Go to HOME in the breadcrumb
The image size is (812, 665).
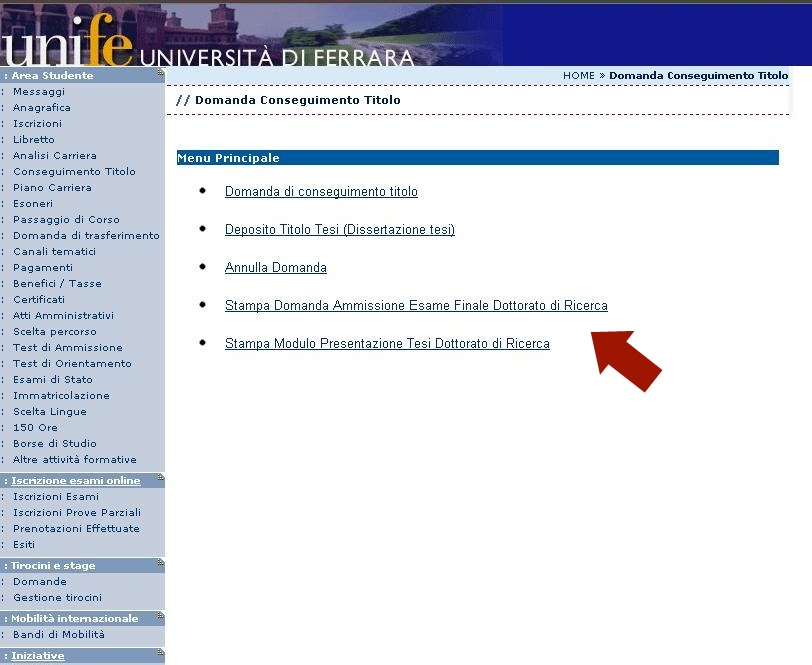(578, 76)
